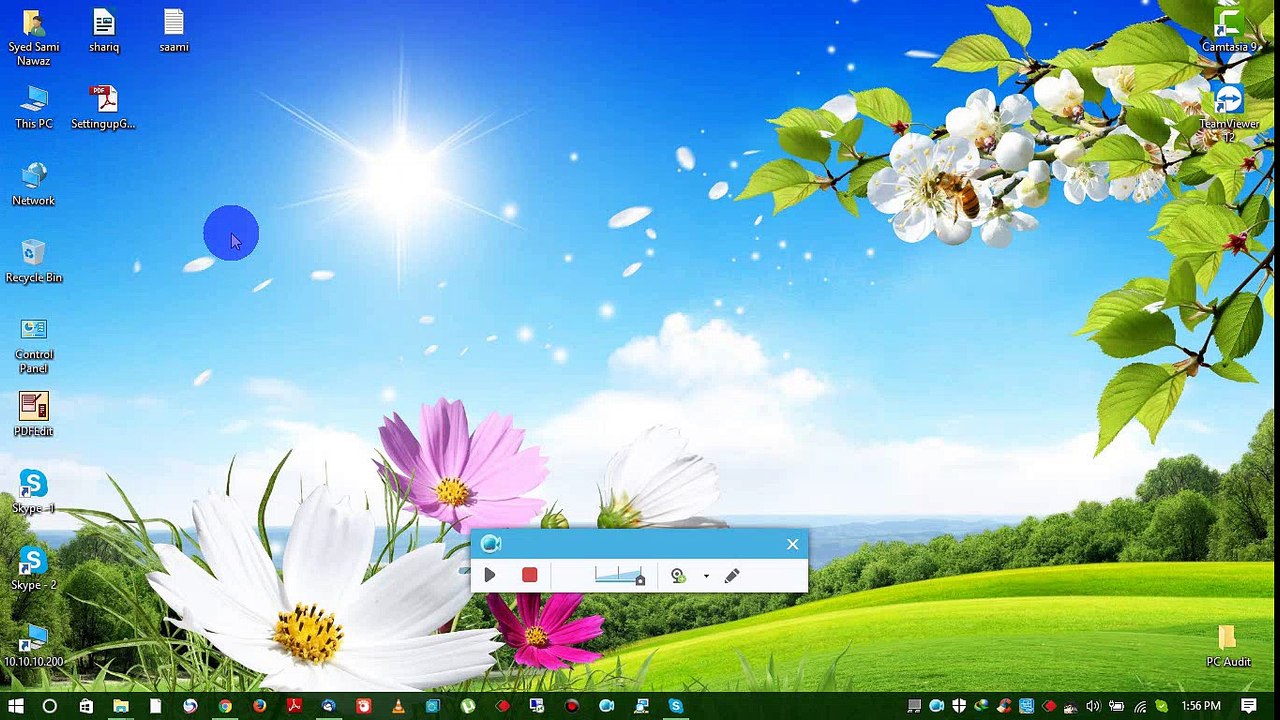1280x720 pixels.
Task: Open uTorrent from the taskbar
Action: pos(467,706)
